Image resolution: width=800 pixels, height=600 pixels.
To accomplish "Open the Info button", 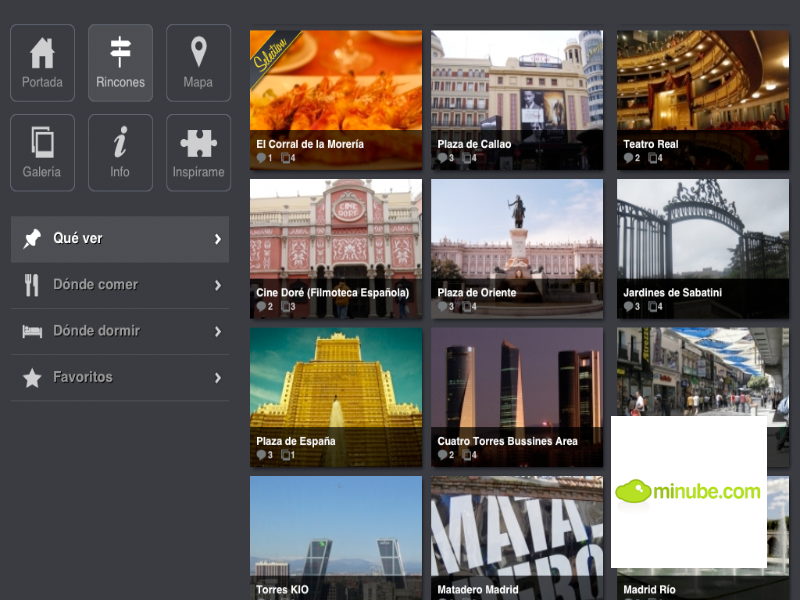I will 120,153.
